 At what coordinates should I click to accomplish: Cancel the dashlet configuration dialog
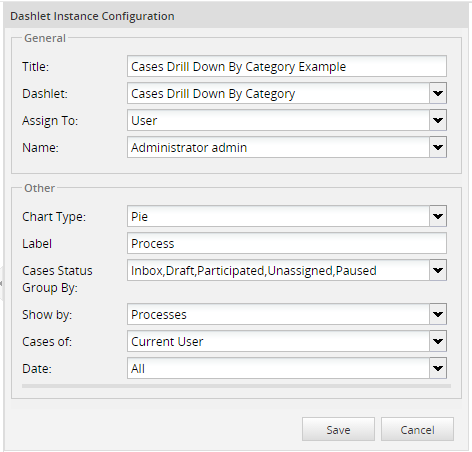pos(417,429)
